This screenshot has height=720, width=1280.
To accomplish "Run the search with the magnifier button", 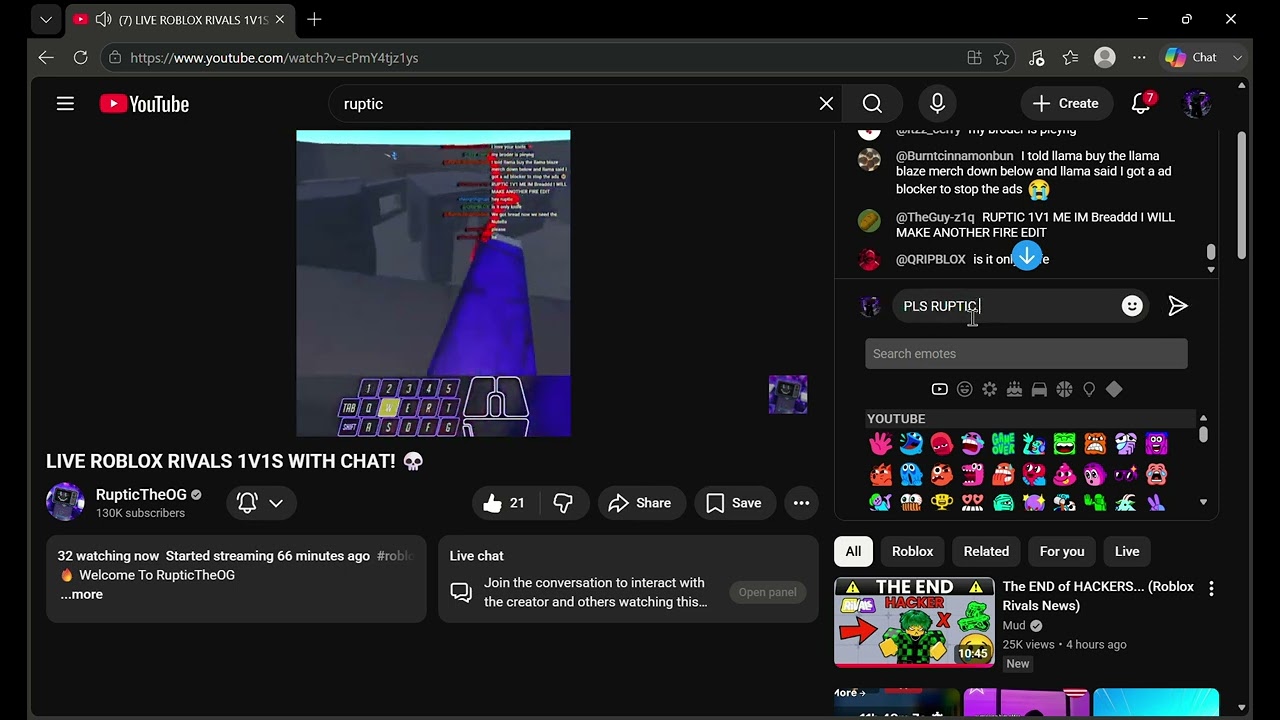I will pyautogui.click(x=872, y=104).
